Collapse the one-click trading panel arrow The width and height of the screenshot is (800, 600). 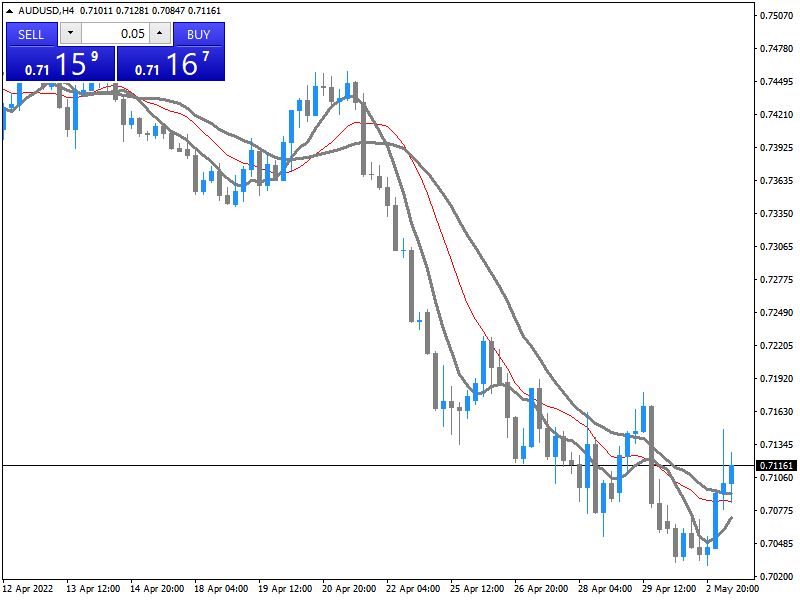9,10
